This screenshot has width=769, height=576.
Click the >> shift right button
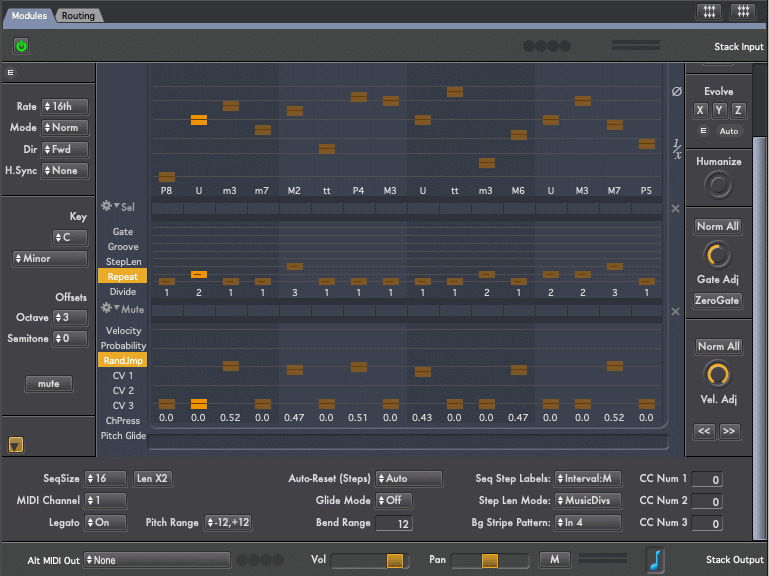(x=729, y=431)
